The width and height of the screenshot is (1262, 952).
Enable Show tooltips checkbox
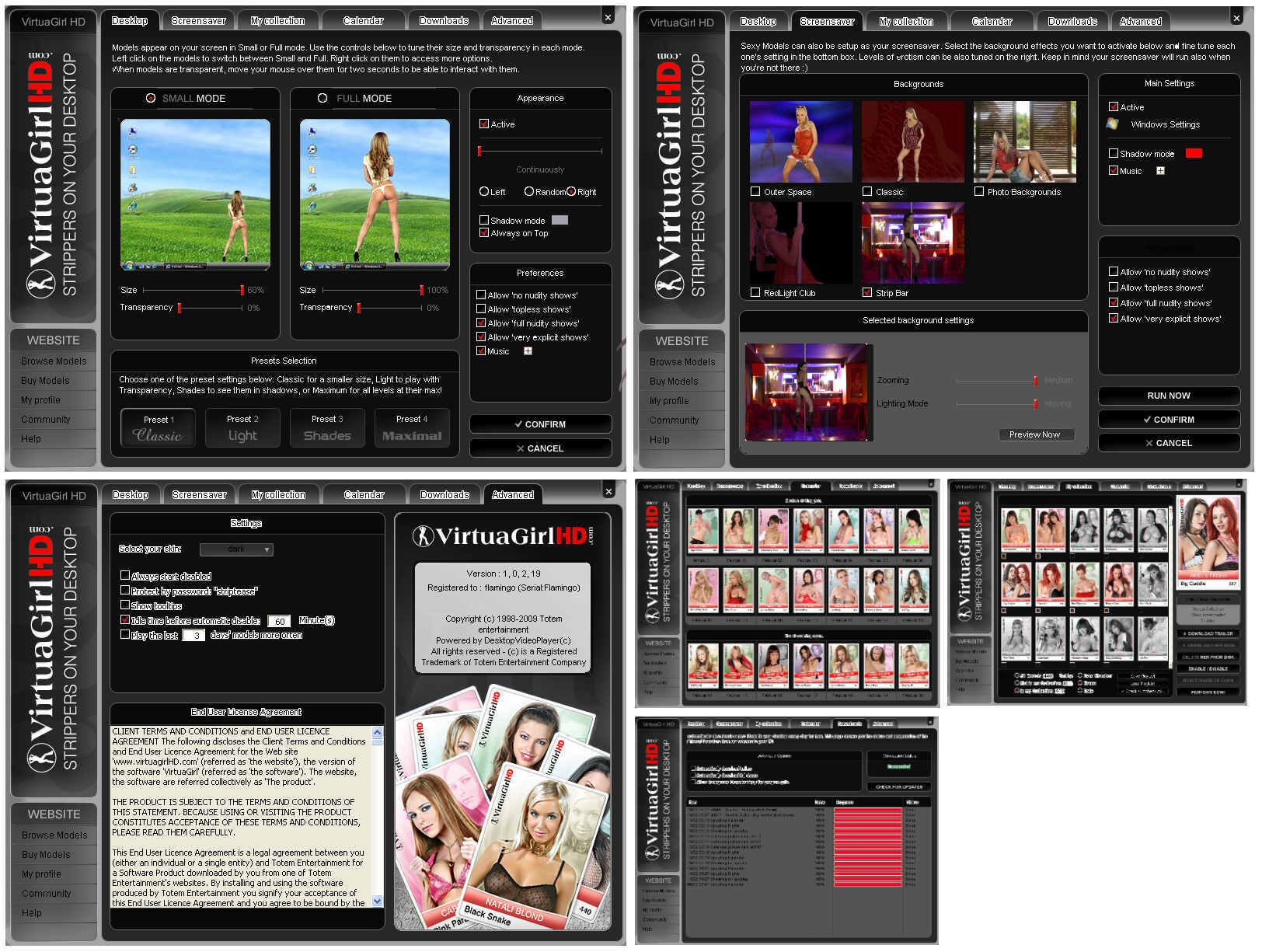[x=124, y=605]
